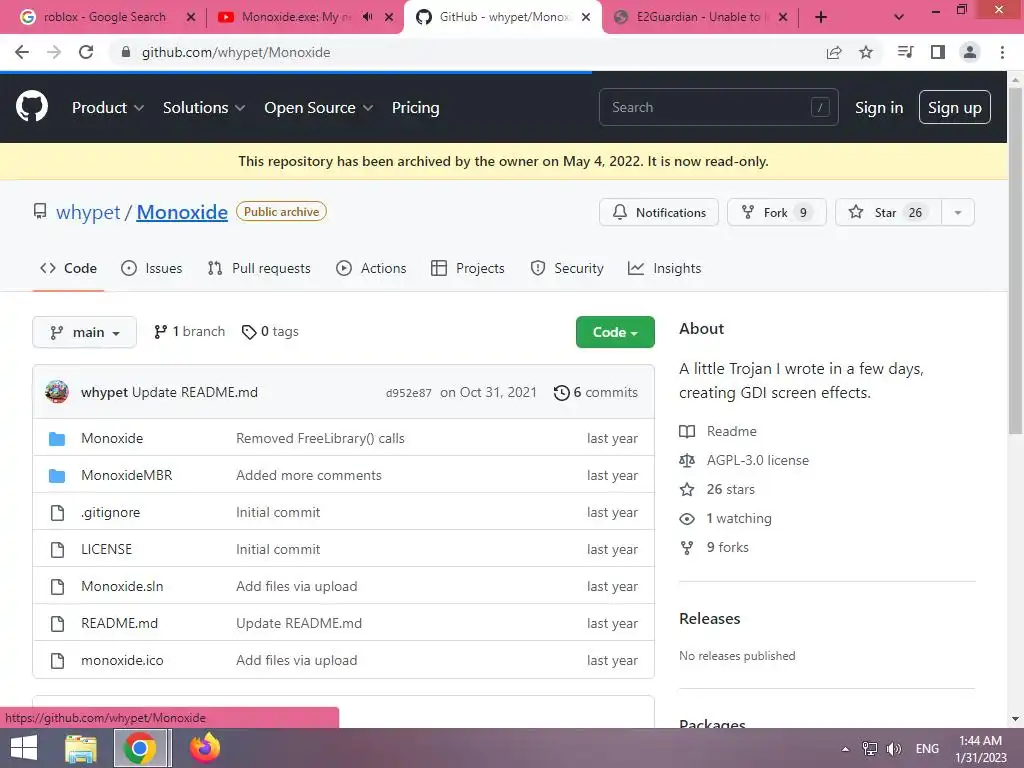
Task: Switch to the Security tab
Action: coord(567,268)
